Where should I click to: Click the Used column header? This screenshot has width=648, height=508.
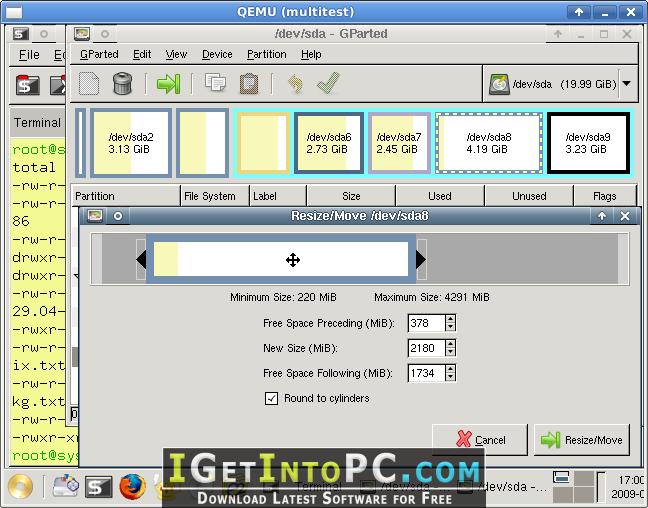[440, 196]
